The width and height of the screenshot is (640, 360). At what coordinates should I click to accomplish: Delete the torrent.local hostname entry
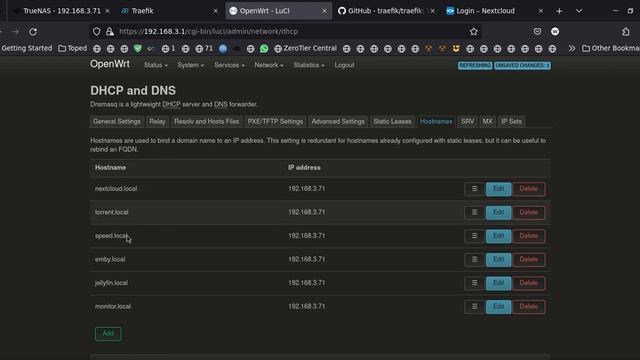pos(529,213)
